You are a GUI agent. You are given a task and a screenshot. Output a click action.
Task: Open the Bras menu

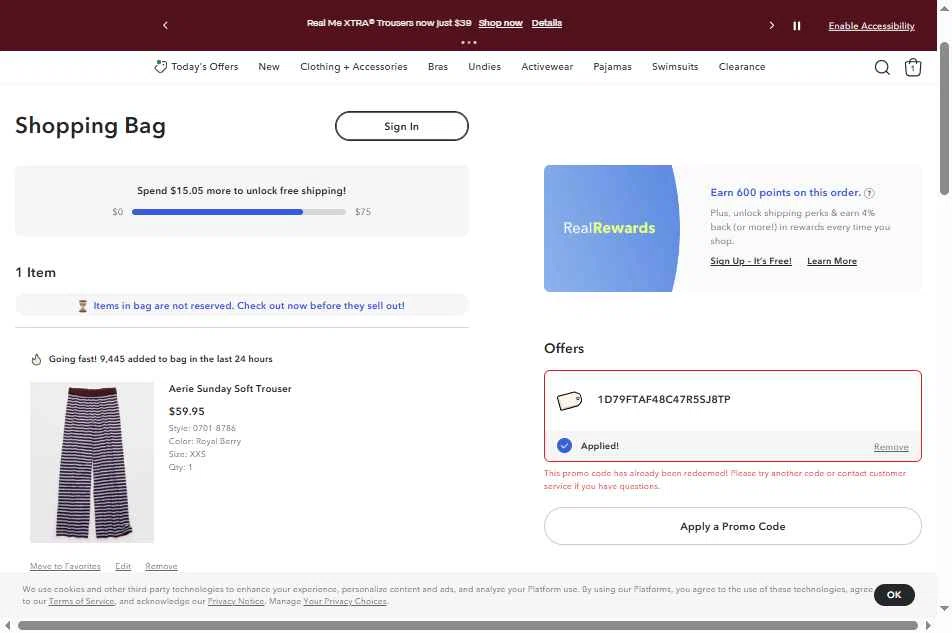(x=438, y=67)
